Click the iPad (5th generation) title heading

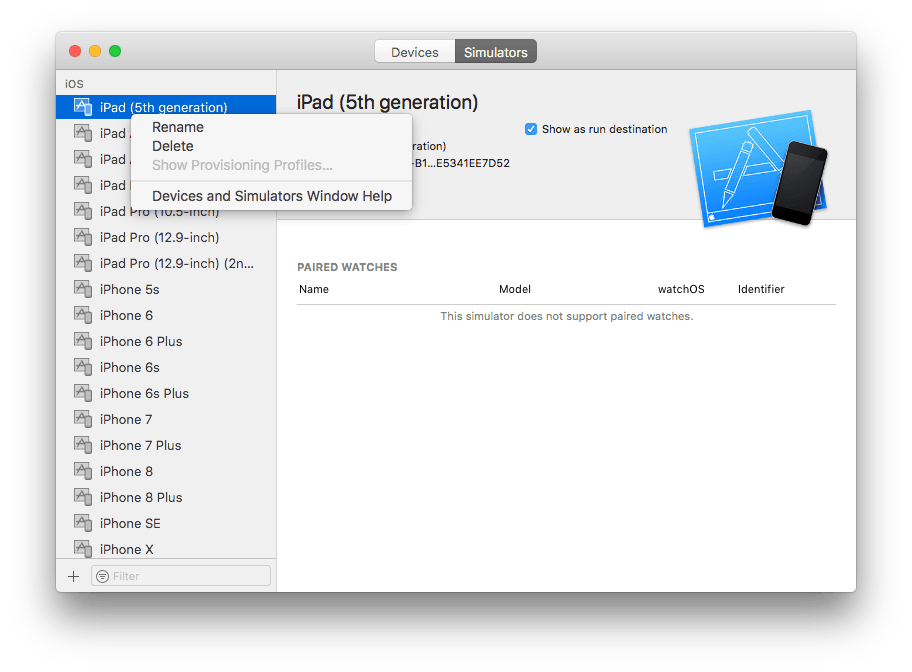point(387,102)
